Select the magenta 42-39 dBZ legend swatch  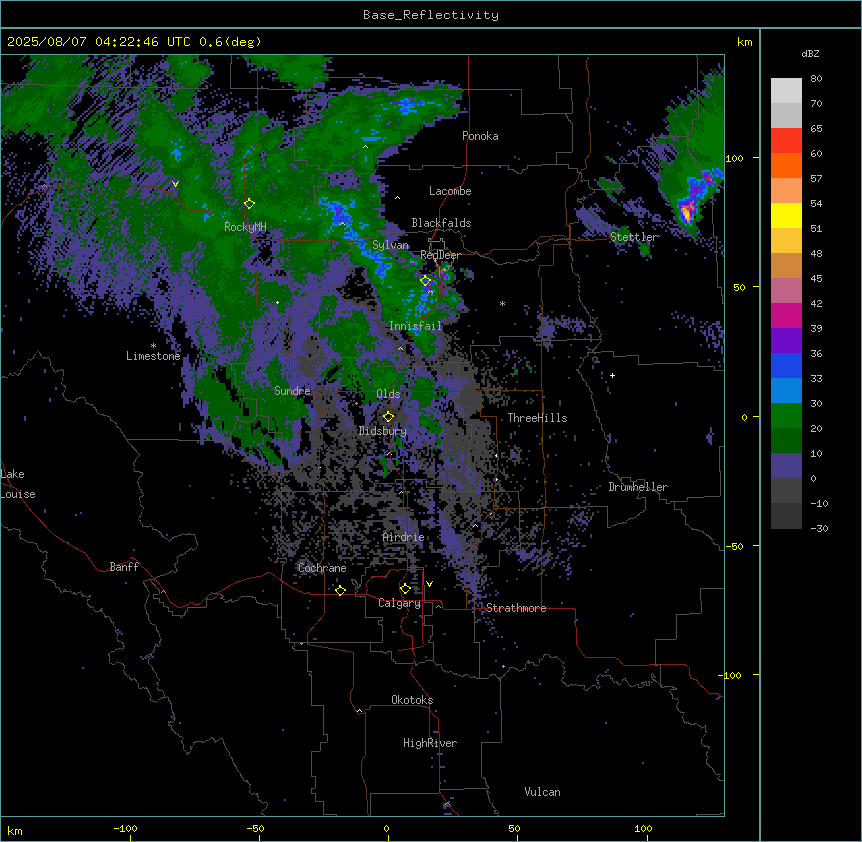[786, 315]
